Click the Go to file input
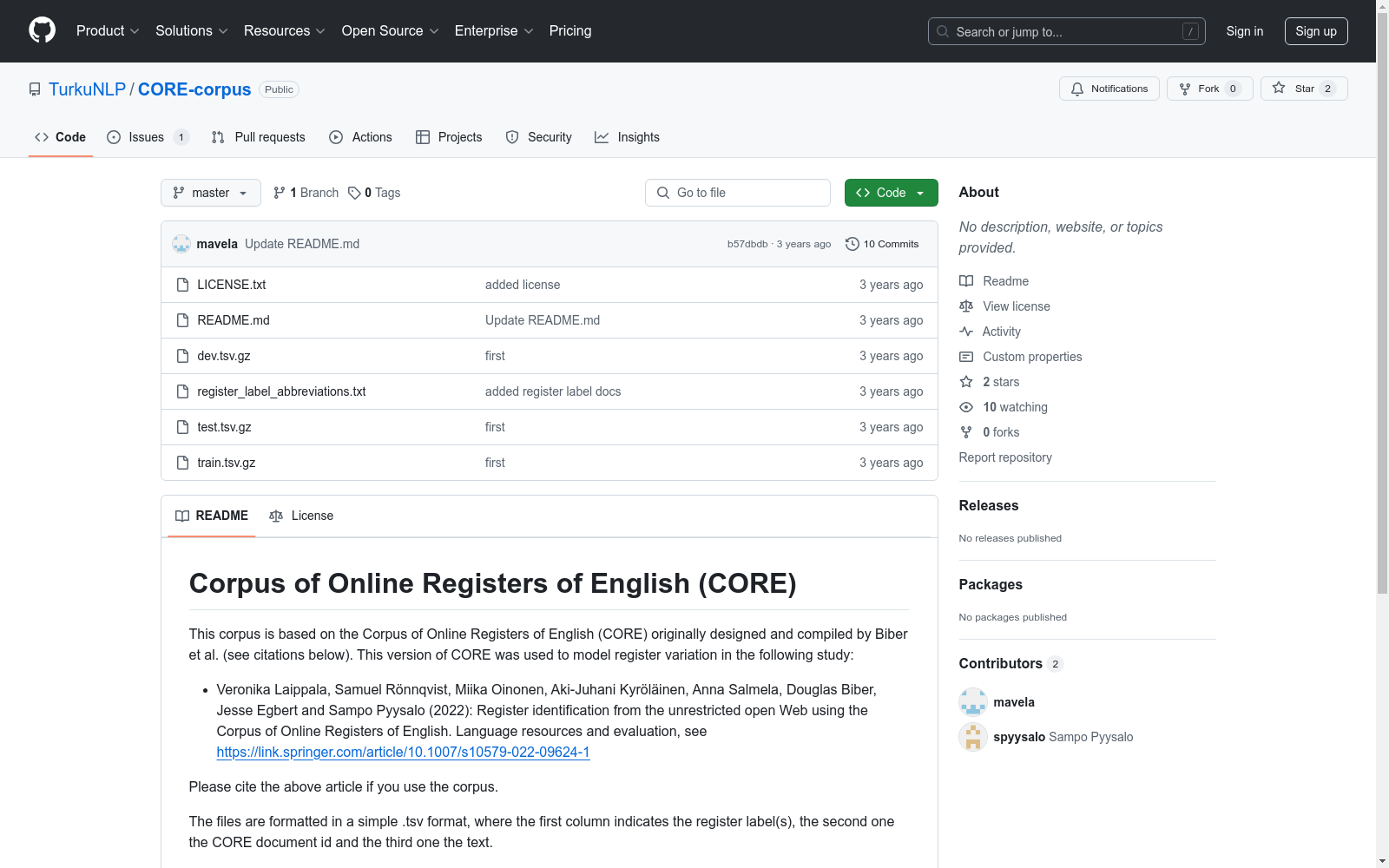The image size is (1389, 868). pos(738,193)
